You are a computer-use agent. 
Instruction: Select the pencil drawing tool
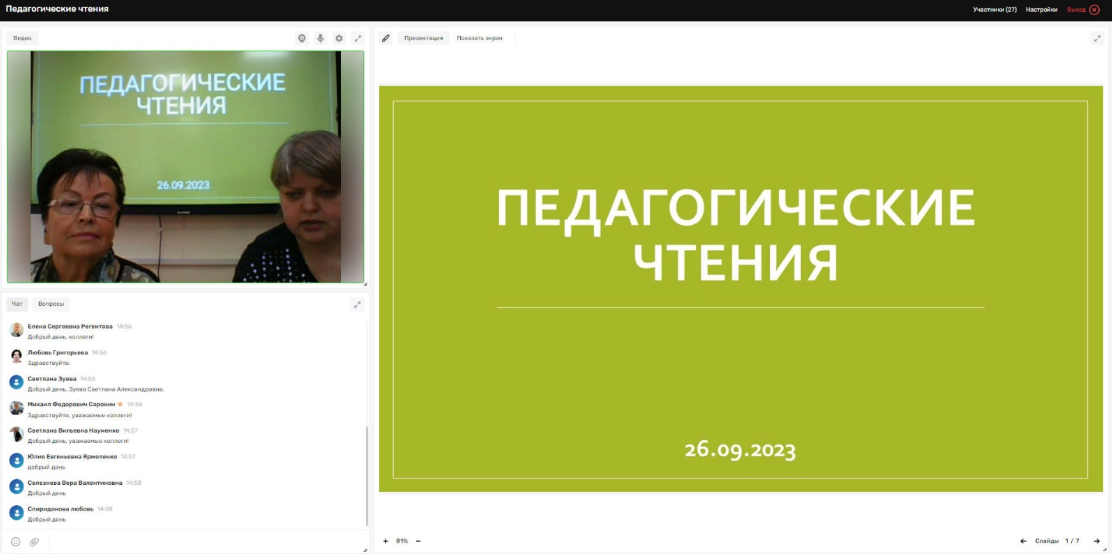(386, 38)
